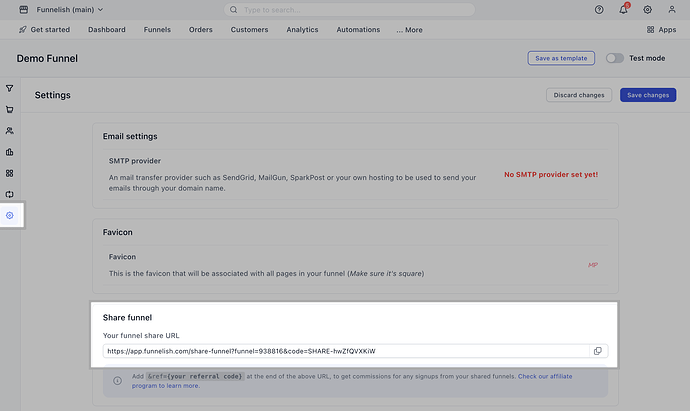Open the customers icon in sidebar
Image resolution: width=690 pixels, height=411 pixels.
click(9, 131)
